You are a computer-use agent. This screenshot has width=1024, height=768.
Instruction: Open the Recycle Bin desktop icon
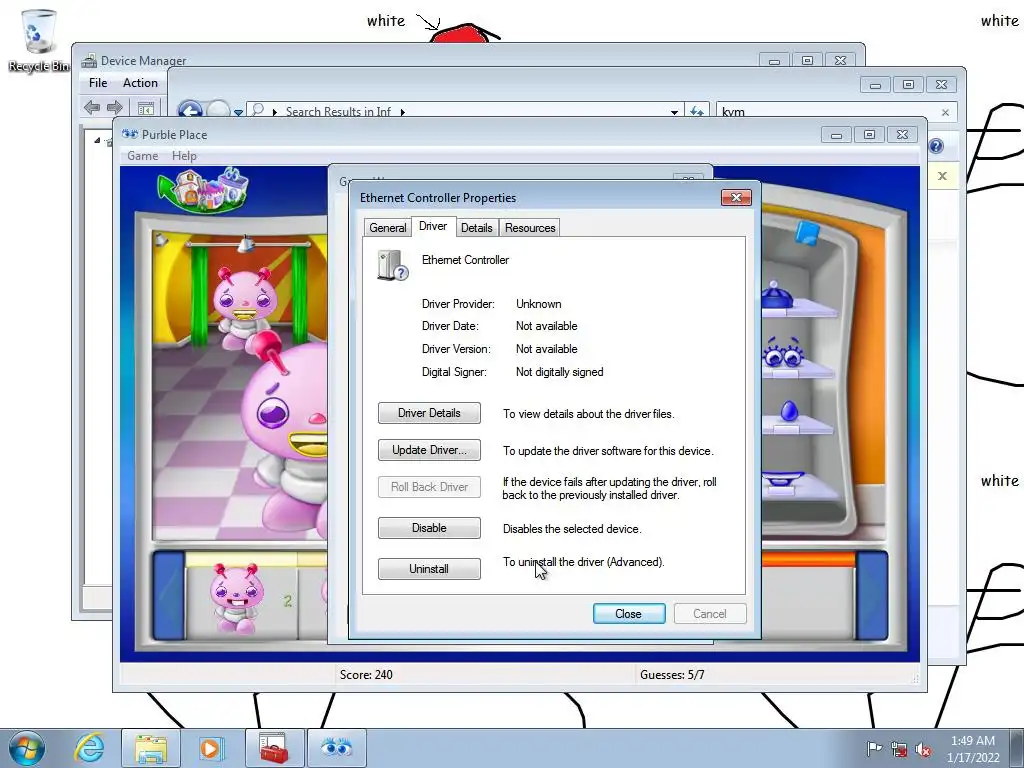tap(38, 40)
